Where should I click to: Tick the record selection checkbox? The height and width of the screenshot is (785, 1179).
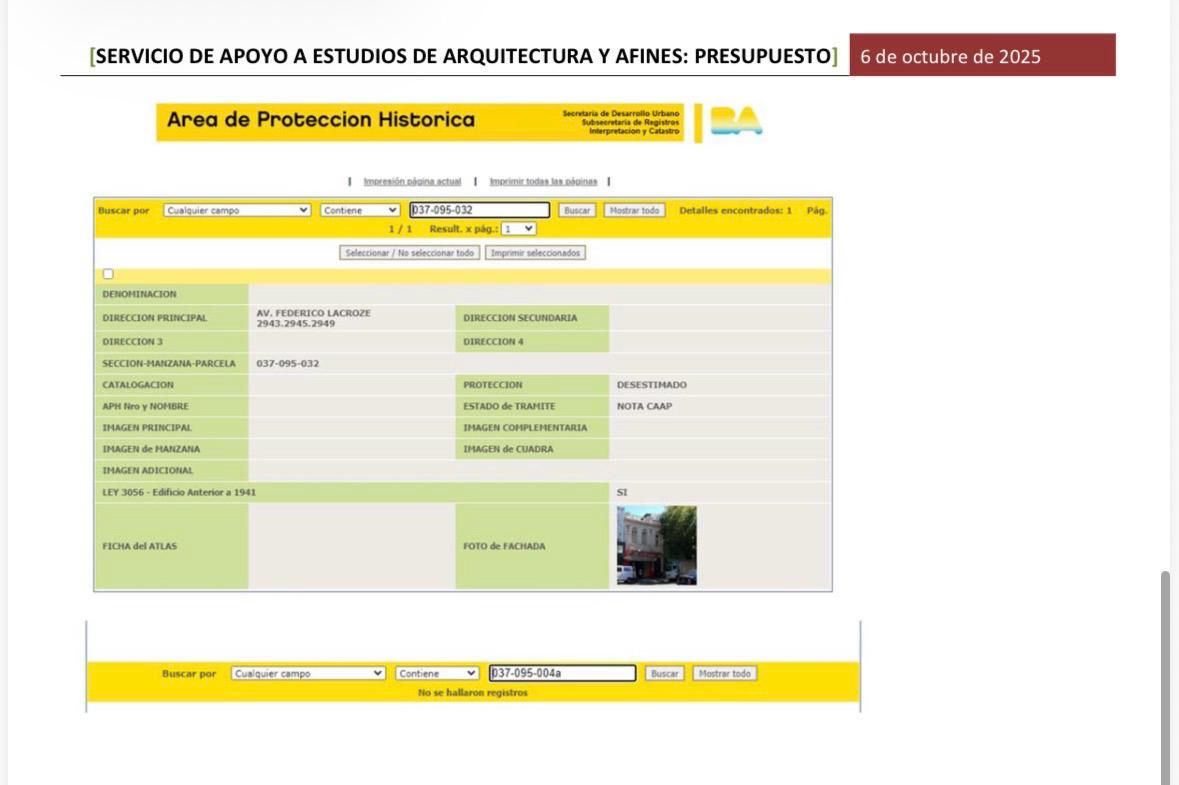click(x=108, y=275)
